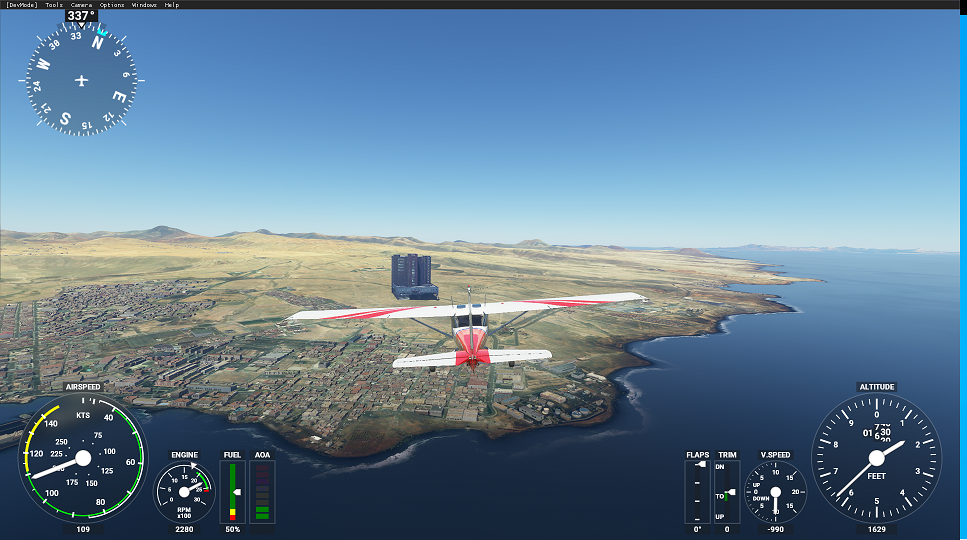Click the trim indicator

(727, 492)
